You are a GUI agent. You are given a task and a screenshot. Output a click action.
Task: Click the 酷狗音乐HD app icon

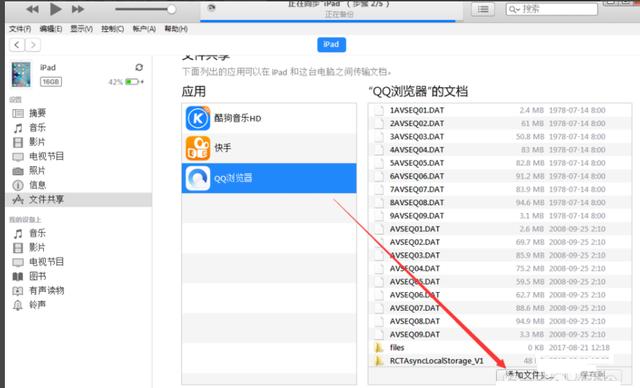pyautogui.click(x=198, y=118)
